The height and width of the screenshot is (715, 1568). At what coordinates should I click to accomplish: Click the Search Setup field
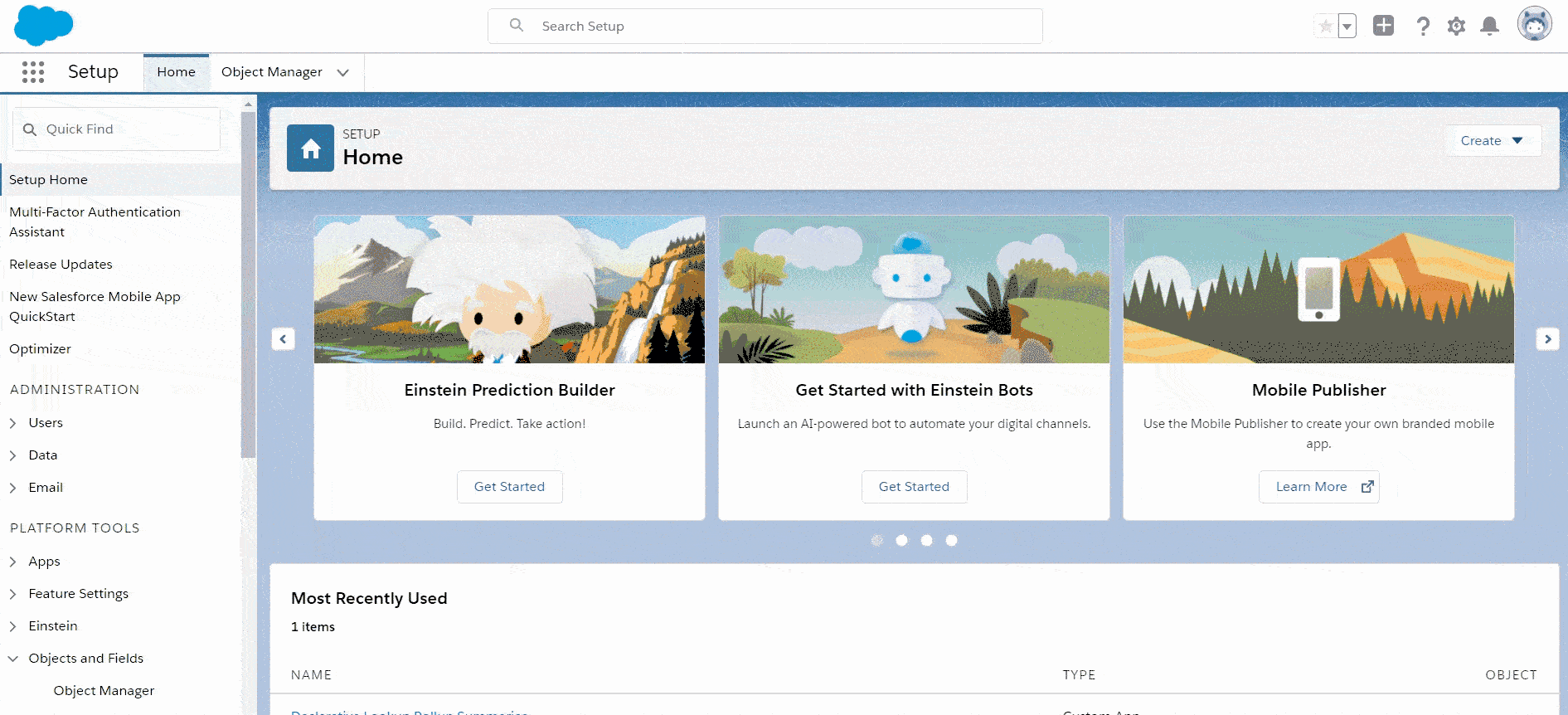tap(765, 27)
